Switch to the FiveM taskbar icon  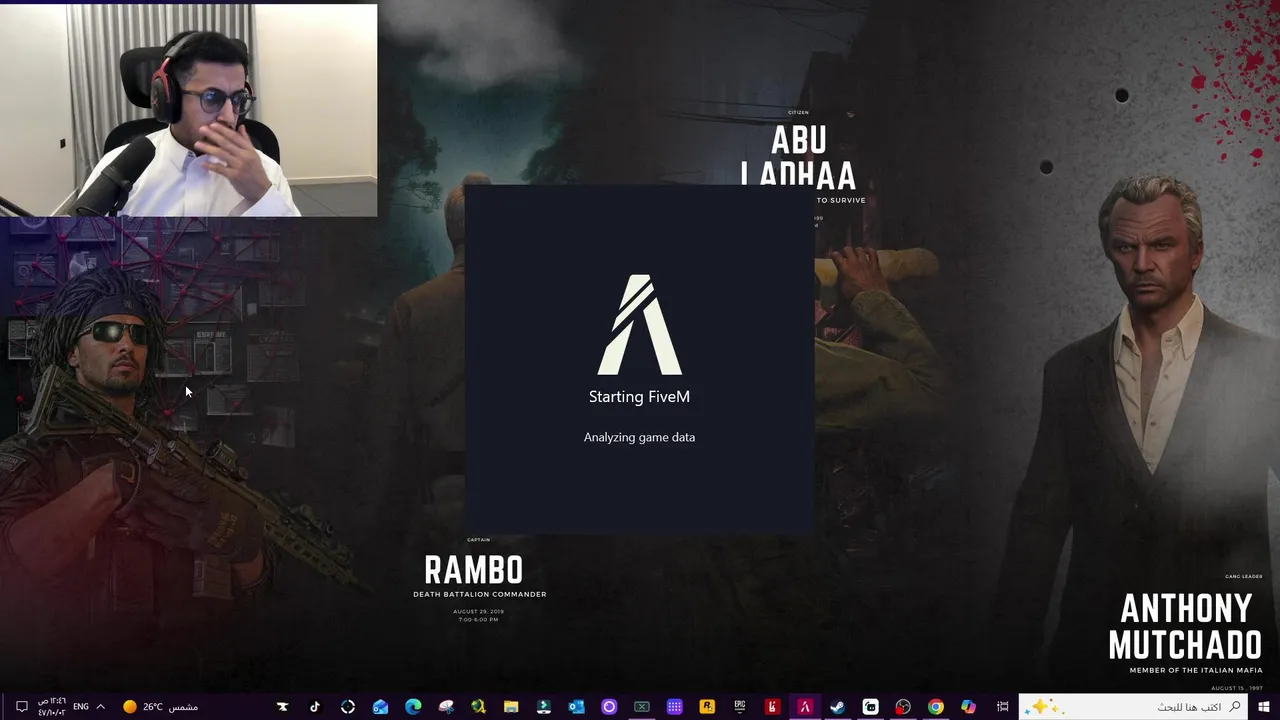tap(805, 706)
